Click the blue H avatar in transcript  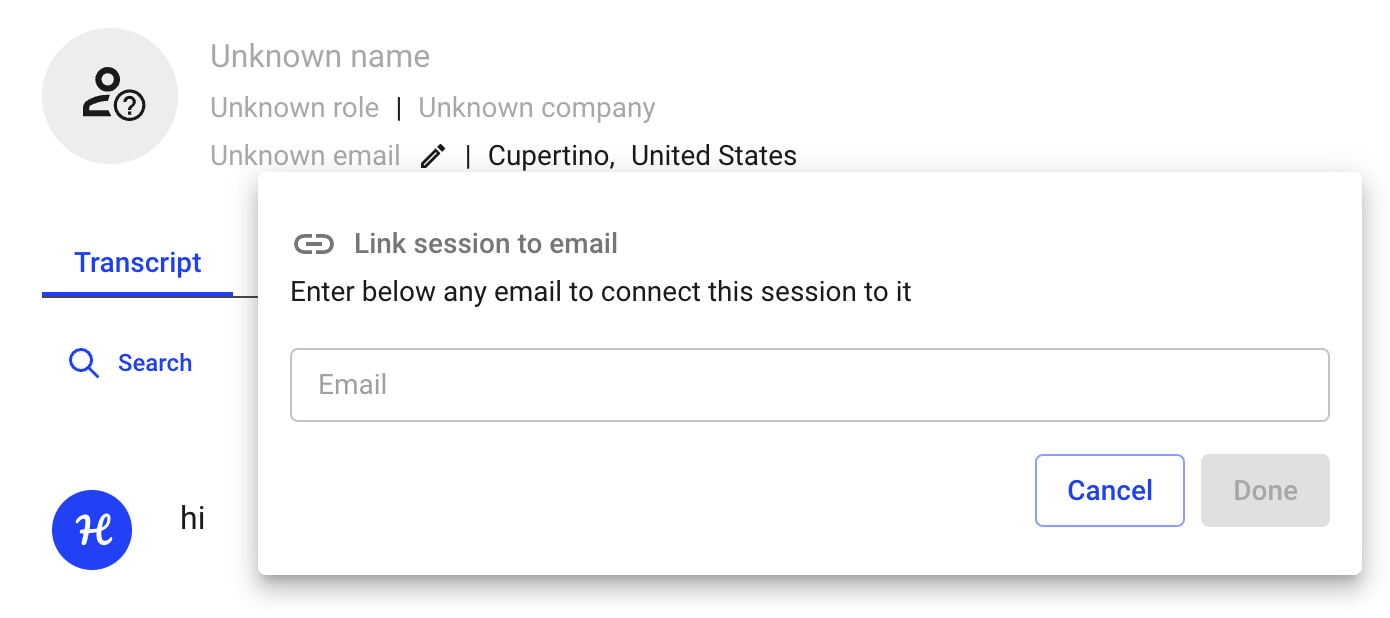tap(92, 530)
